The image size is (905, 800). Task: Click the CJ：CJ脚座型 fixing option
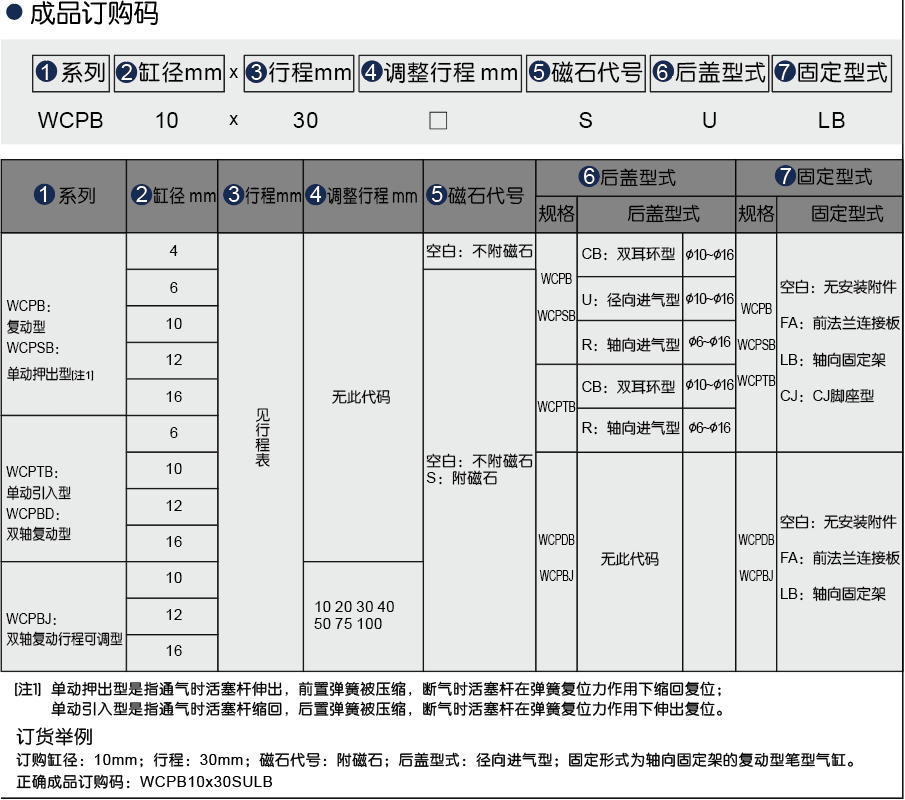827,396
